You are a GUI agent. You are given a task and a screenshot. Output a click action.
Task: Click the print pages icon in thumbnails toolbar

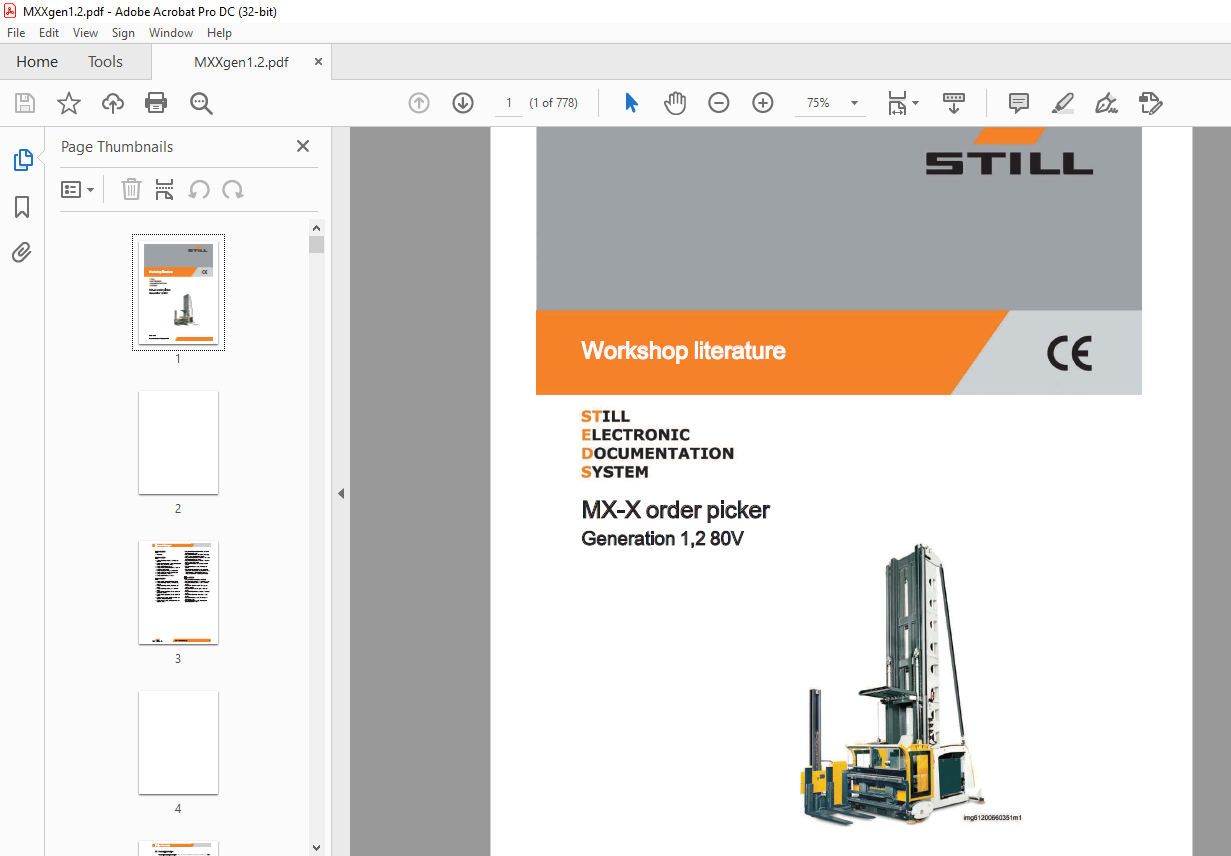tap(165, 189)
